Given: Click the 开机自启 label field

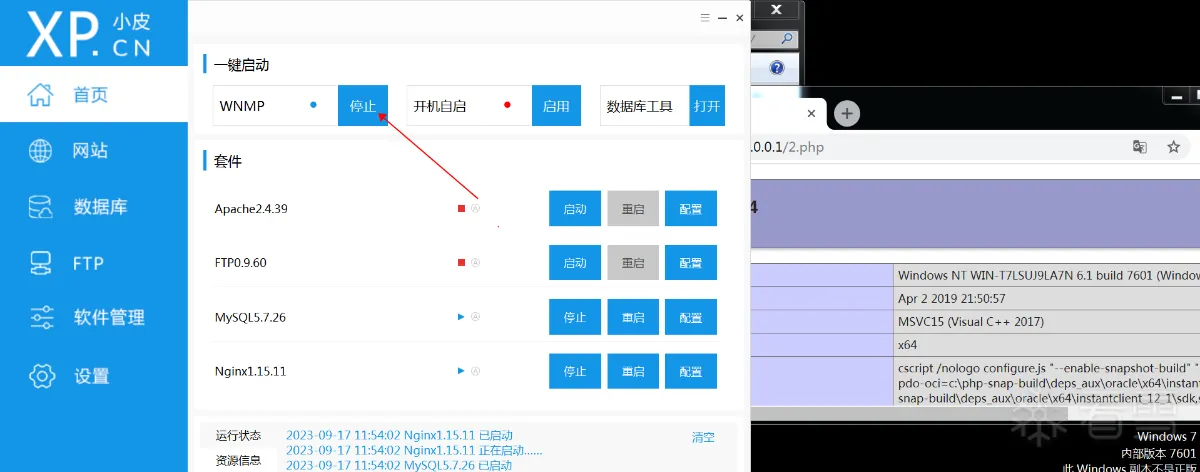Looking at the screenshot, I should [x=468, y=106].
